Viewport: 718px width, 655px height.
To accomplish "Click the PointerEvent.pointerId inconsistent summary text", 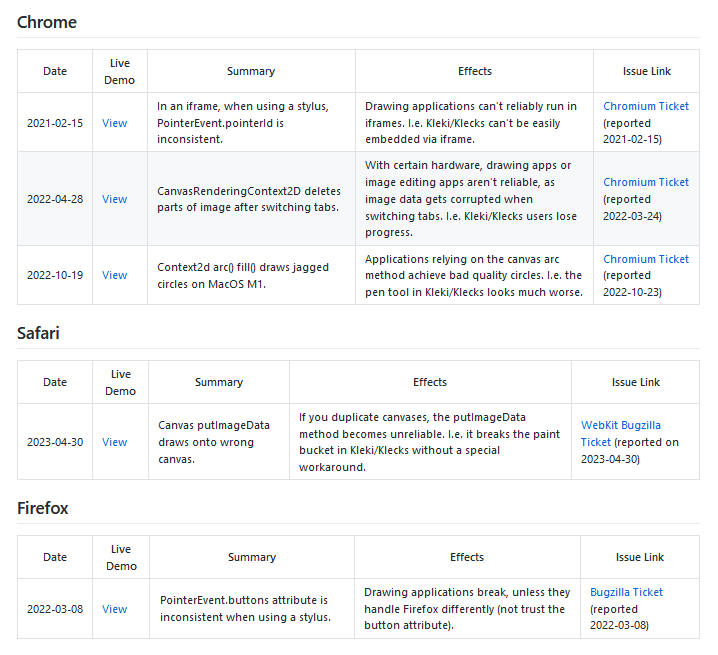I will coord(243,123).
